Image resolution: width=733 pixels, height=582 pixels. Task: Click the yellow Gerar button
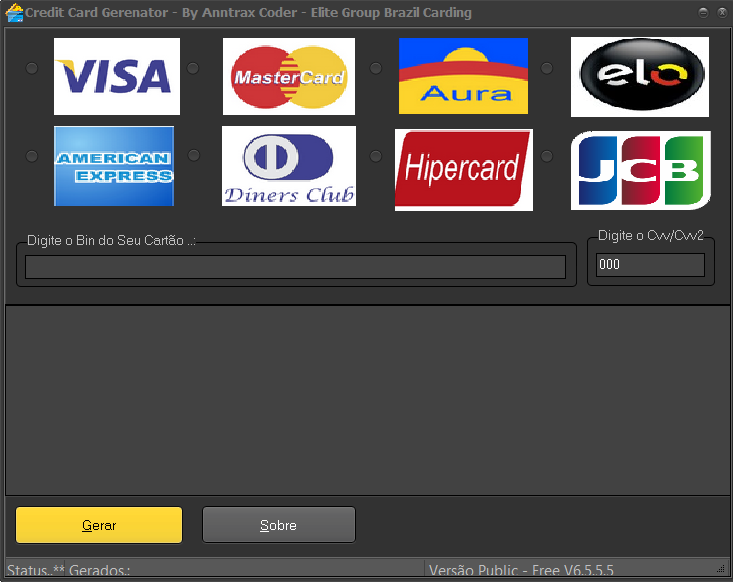coord(99,525)
